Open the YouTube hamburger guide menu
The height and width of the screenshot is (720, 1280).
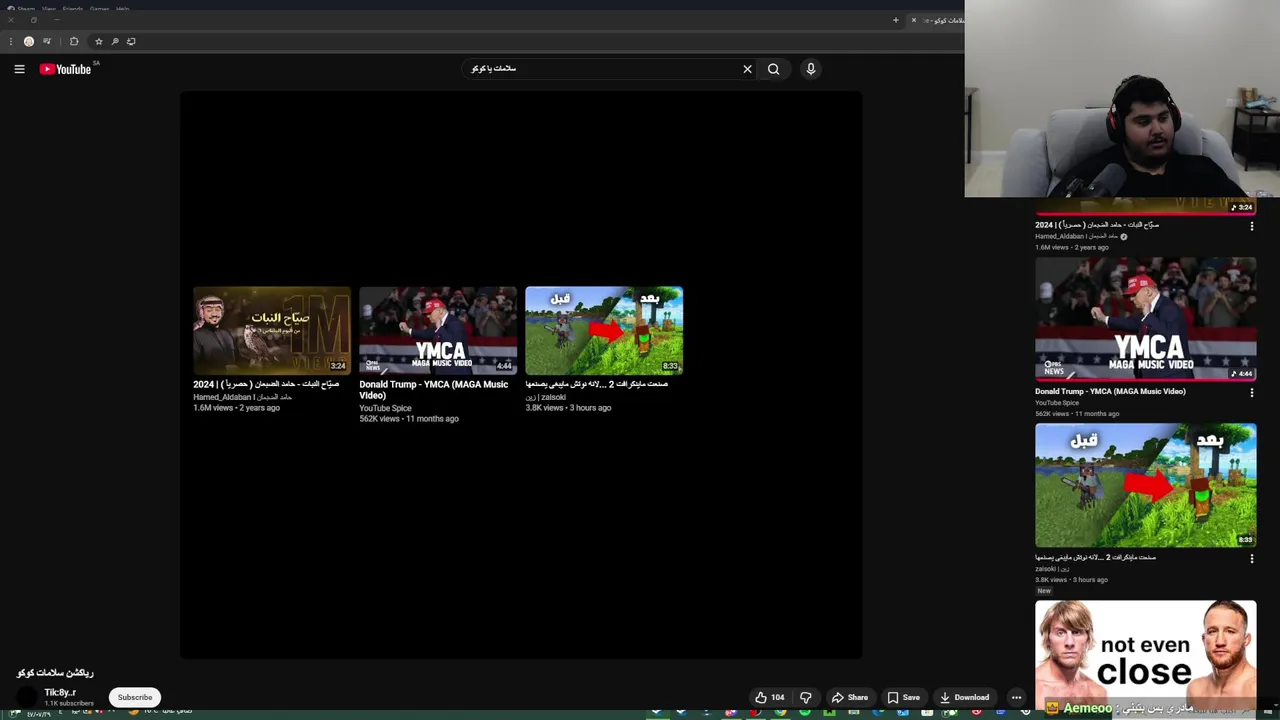click(19, 69)
